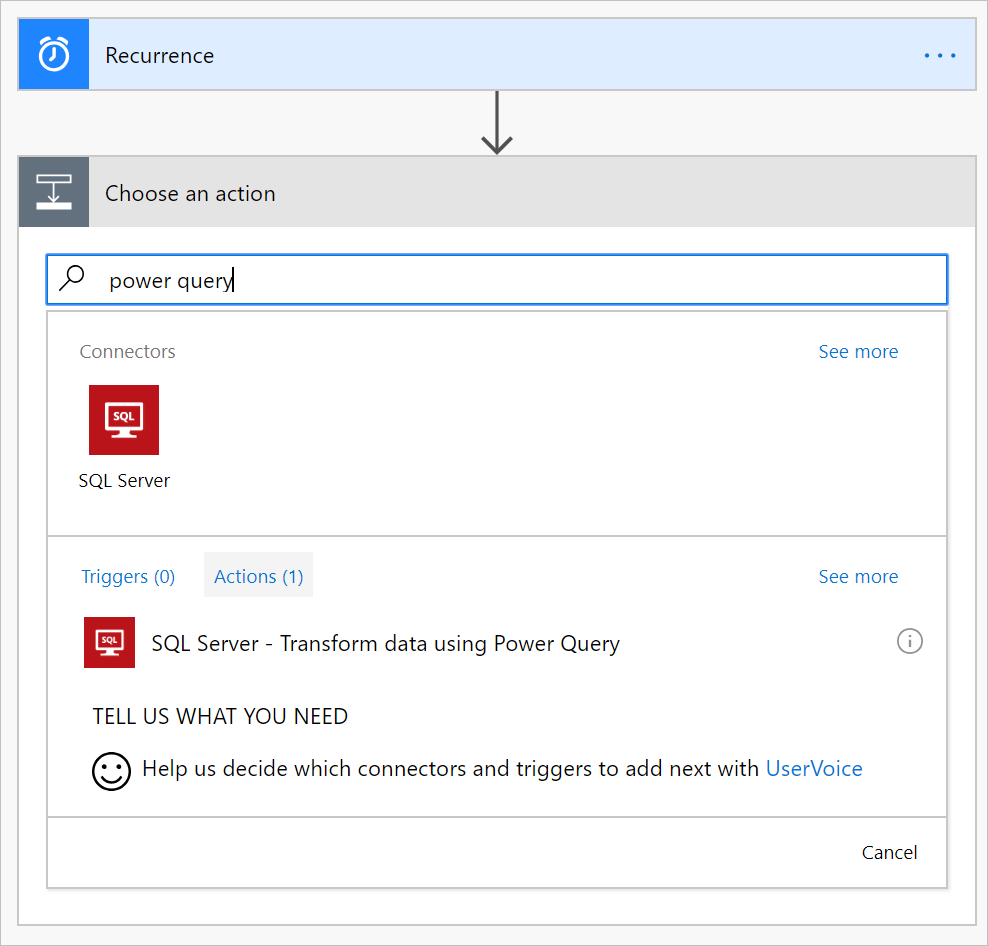The image size is (988, 946).
Task: Click the Choose an action step icon
Action: click(54, 192)
